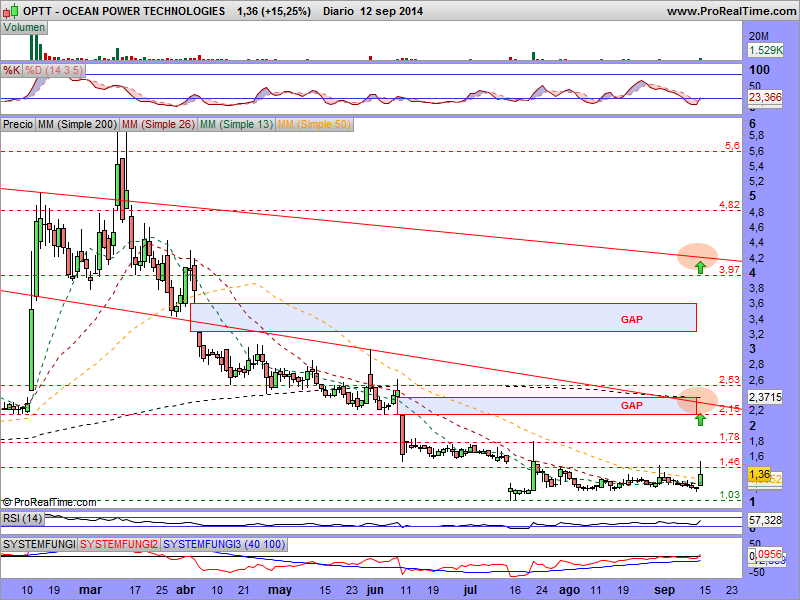This screenshot has width=800, height=600.
Task: Select the red SYSTEMFUNGI2 label
Action: pos(119,544)
